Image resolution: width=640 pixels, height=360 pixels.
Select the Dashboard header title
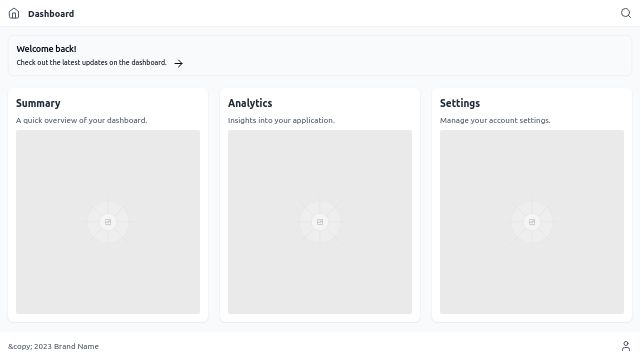click(51, 13)
